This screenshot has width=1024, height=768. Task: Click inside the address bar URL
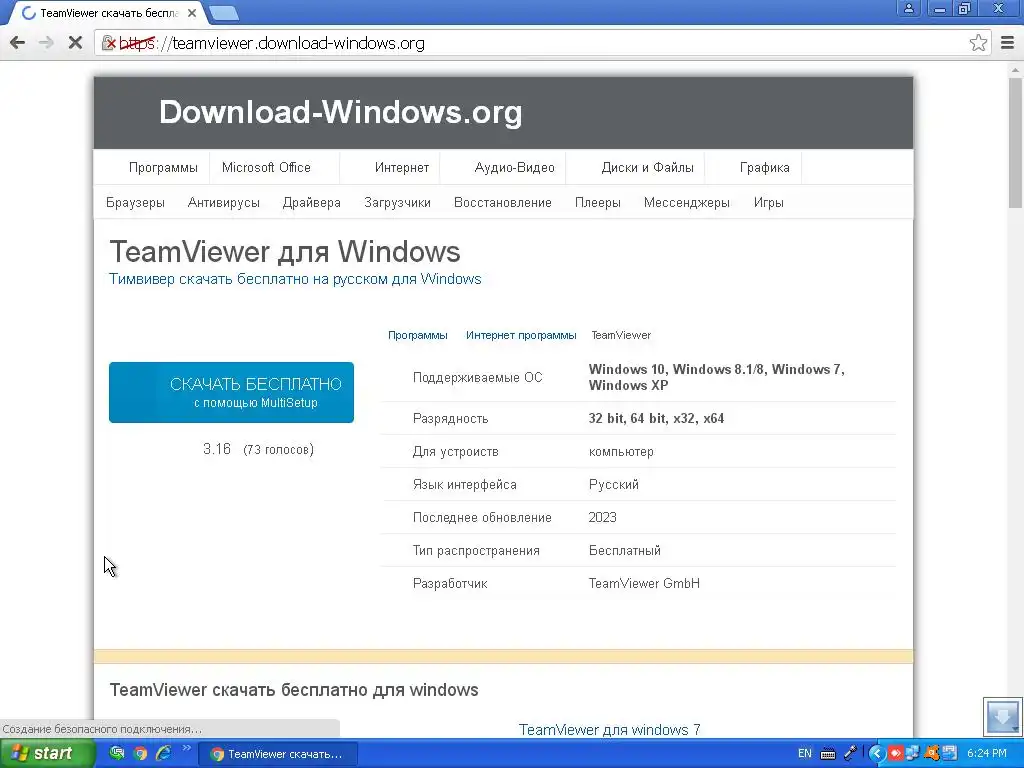pos(298,43)
